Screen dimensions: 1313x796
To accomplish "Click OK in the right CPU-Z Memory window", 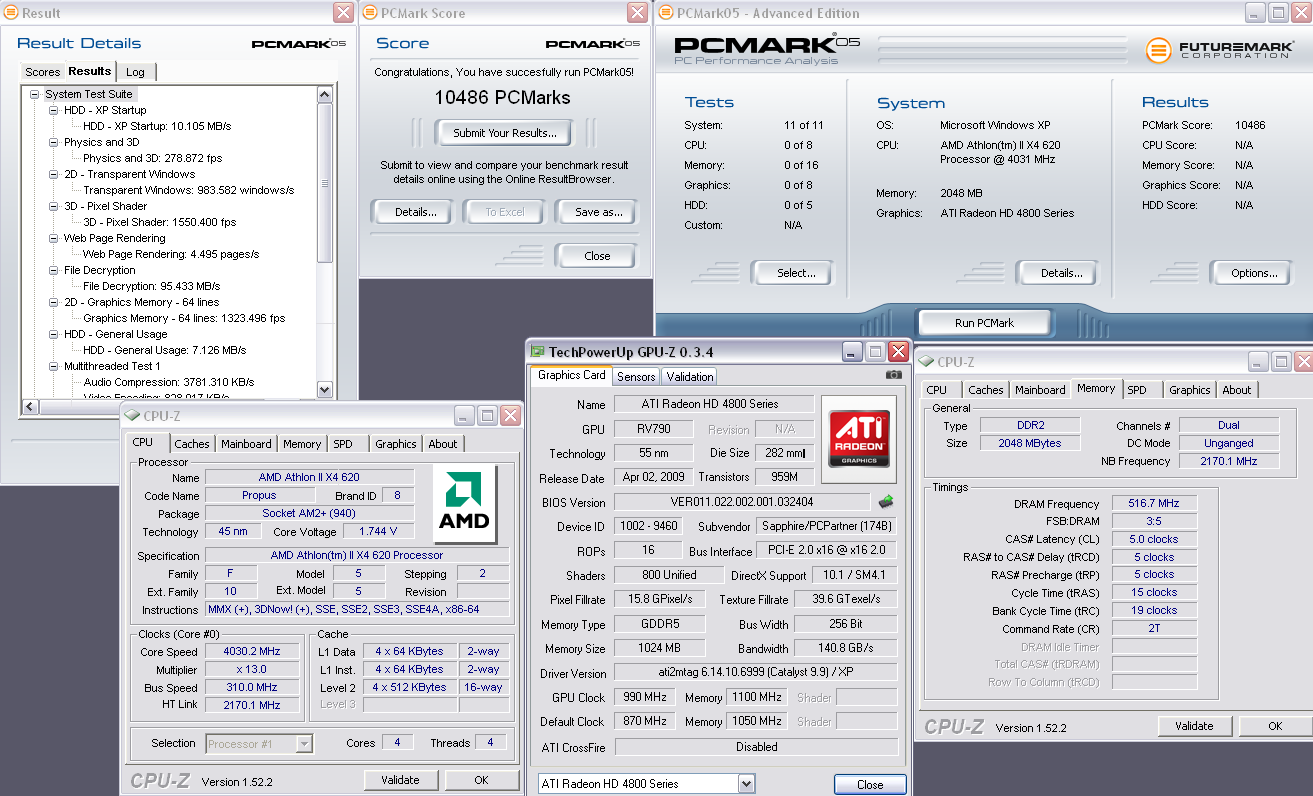I will point(1275,726).
